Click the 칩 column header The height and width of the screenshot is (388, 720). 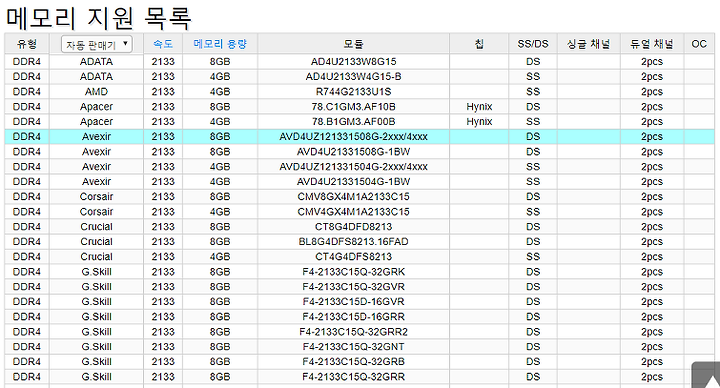[479, 44]
